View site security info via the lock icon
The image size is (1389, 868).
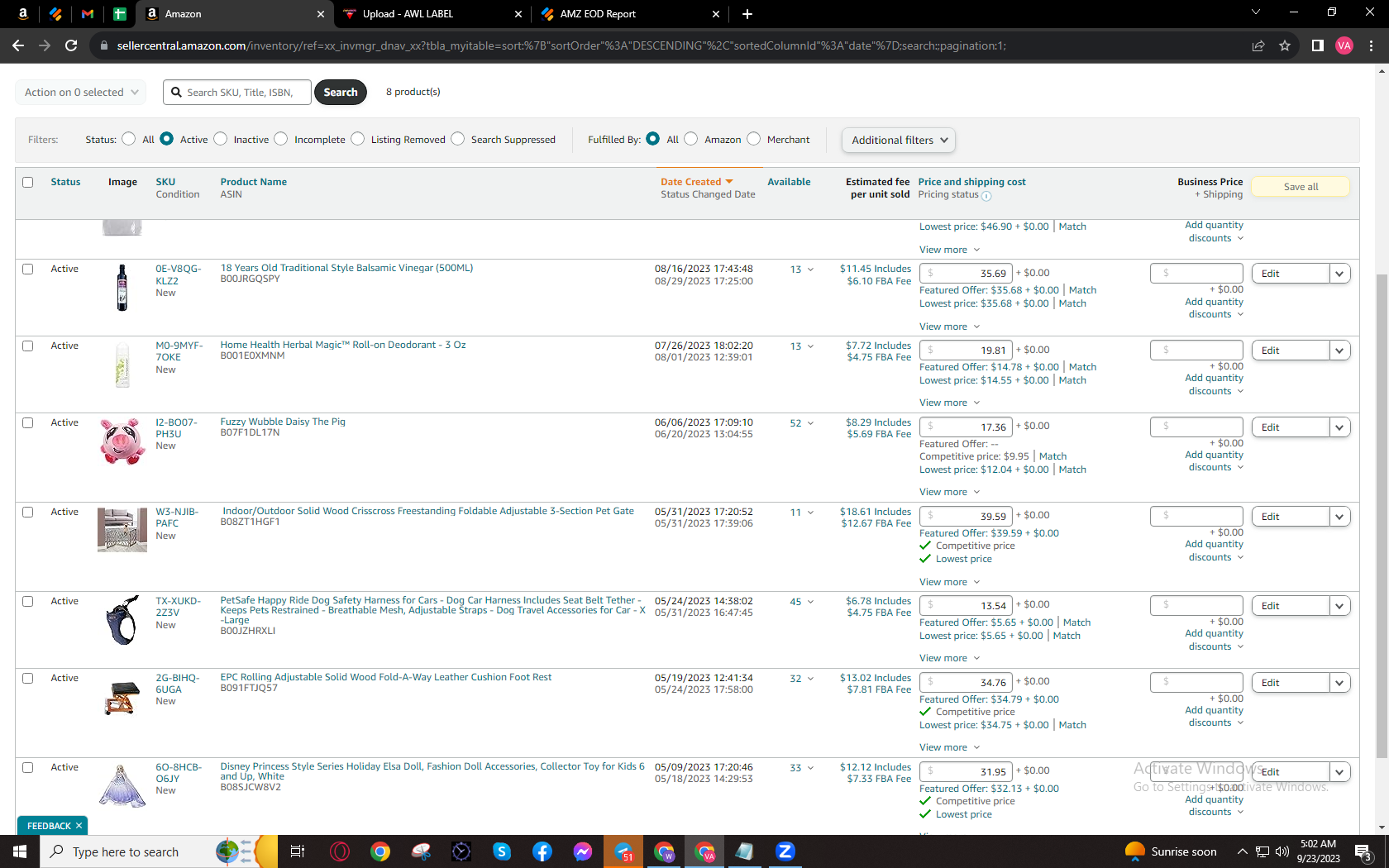coord(103,45)
